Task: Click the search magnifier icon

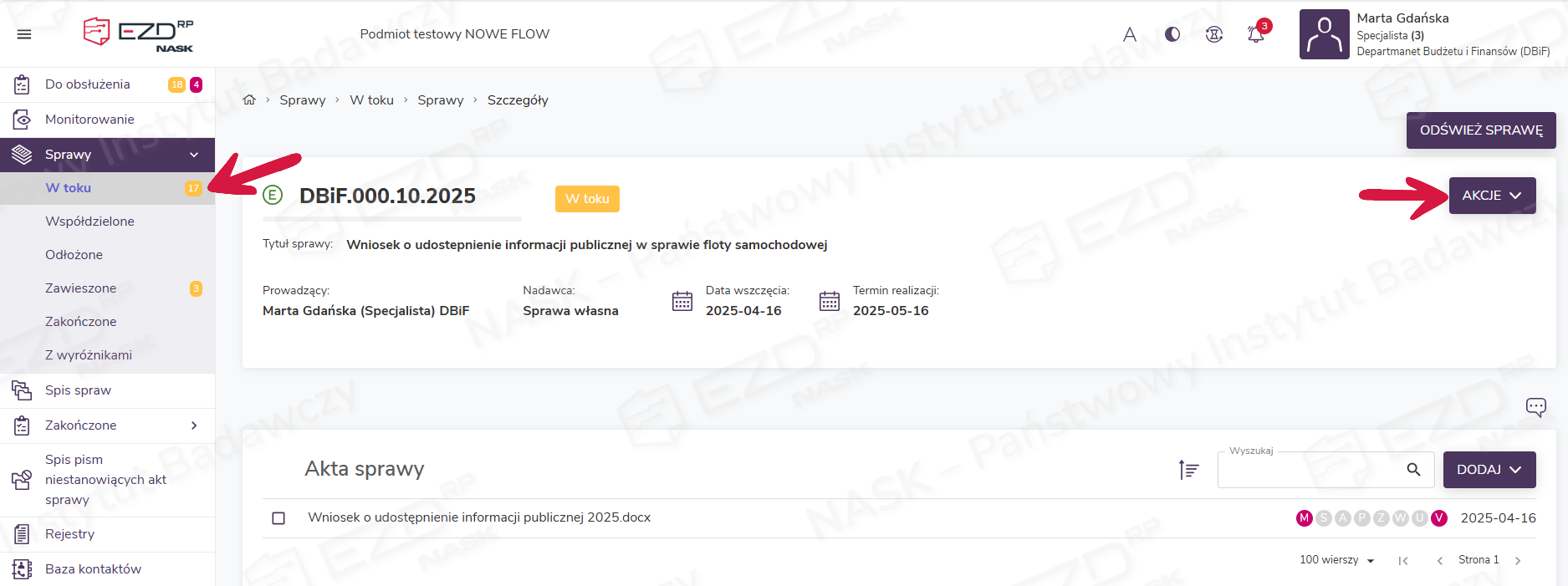Action: click(1413, 470)
